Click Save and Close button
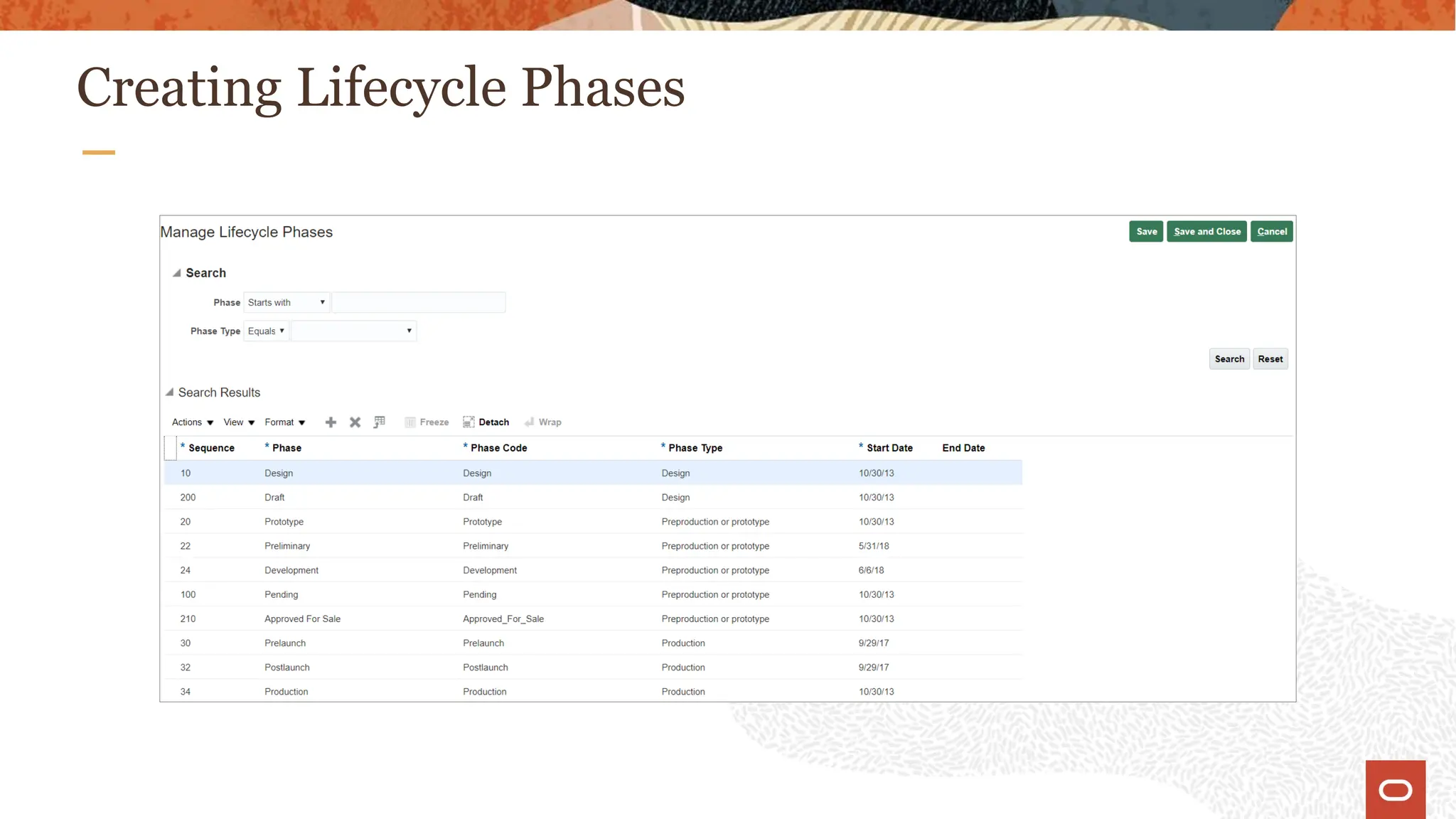This screenshot has height=819, width=1456. tap(1206, 232)
